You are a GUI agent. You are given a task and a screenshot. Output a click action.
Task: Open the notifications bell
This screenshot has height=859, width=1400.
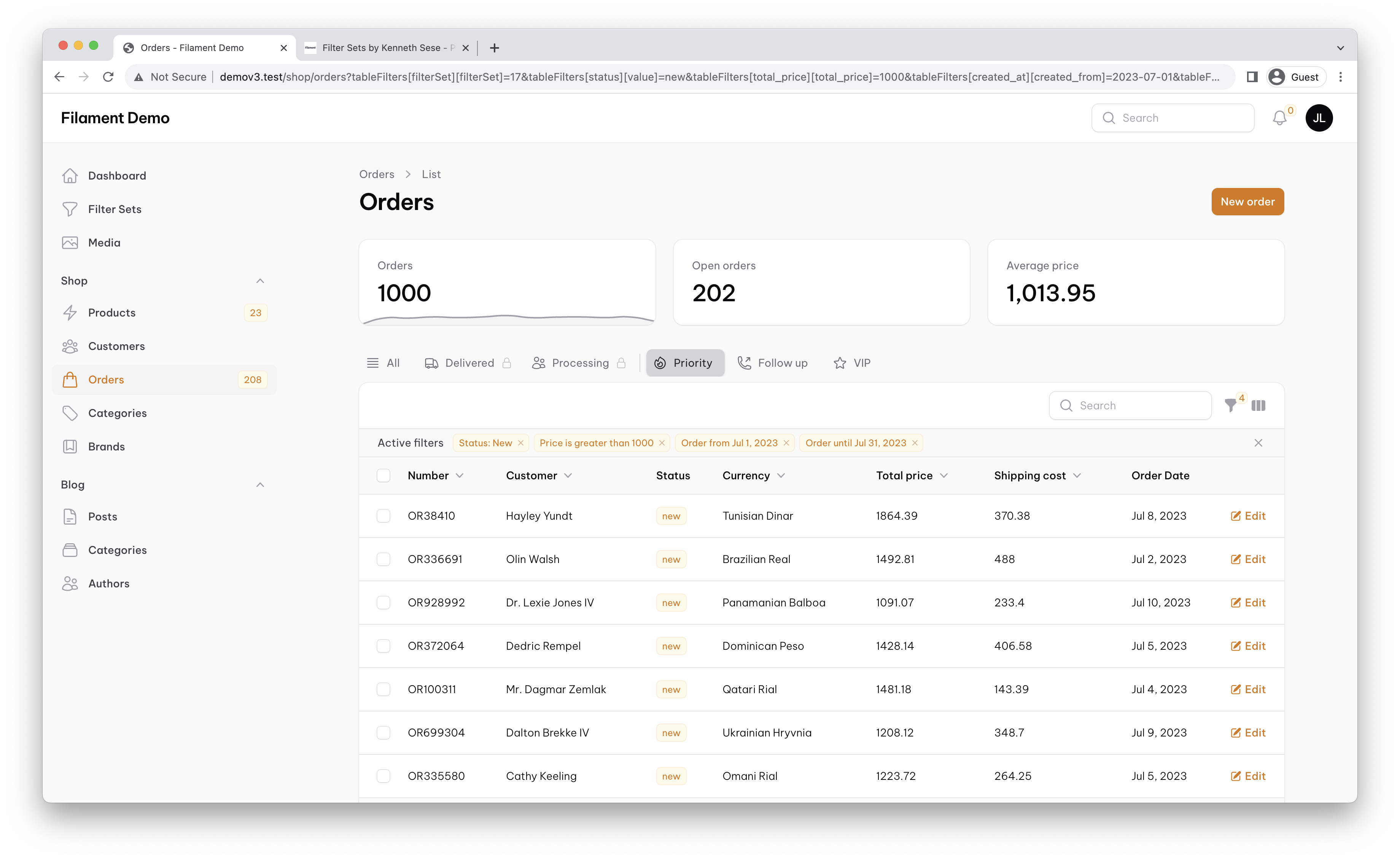click(x=1280, y=118)
